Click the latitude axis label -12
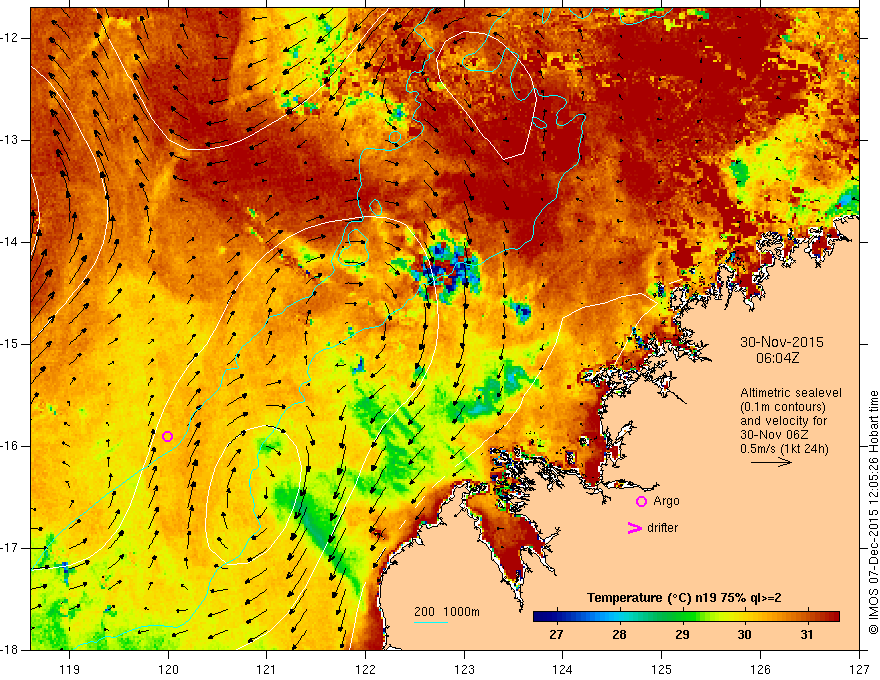The height and width of the screenshot is (680, 880). point(11,38)
